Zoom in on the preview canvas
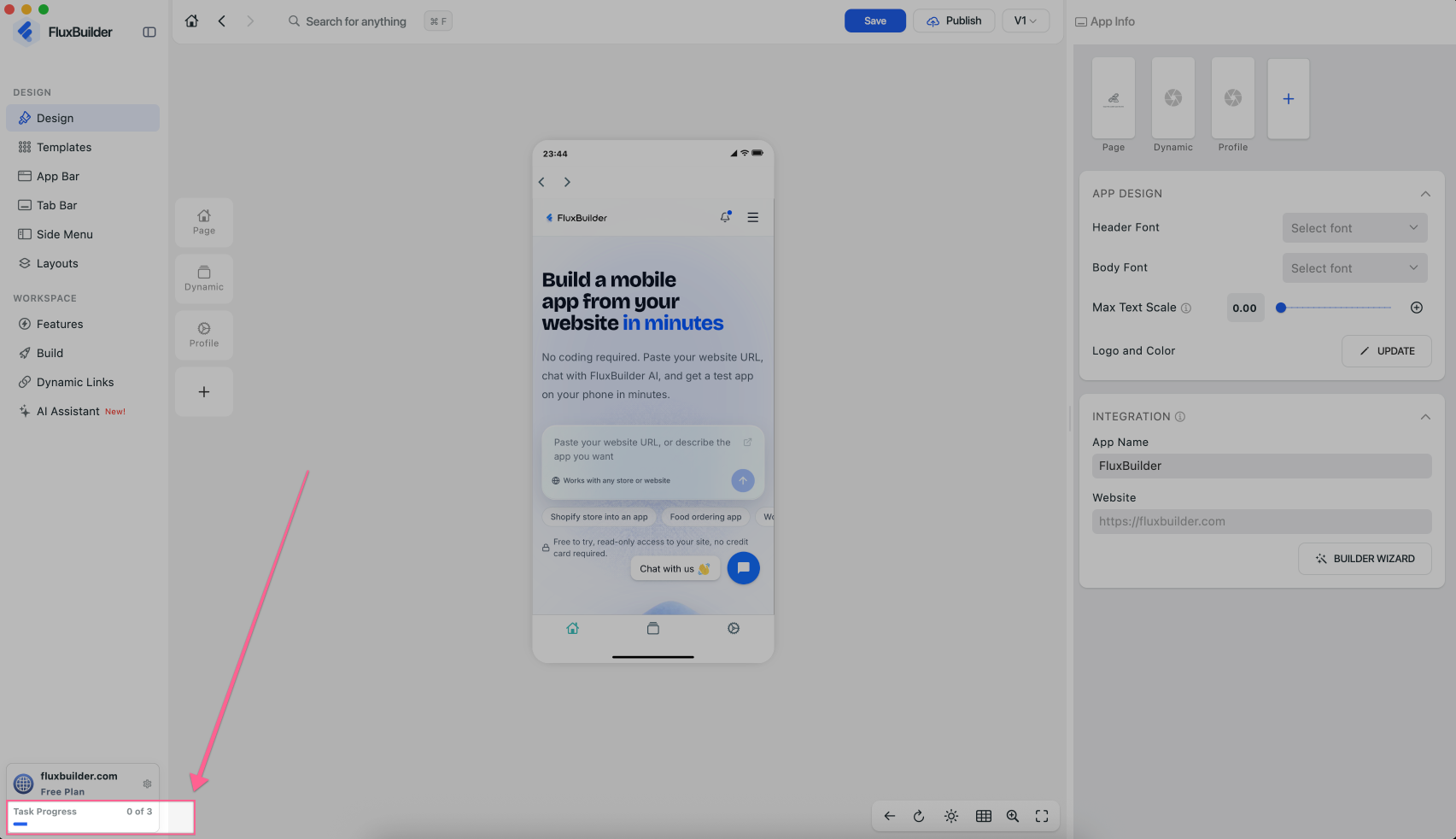Image resolution: width=1456 pixels, height=839 pixels. [x=1013, y=816]
